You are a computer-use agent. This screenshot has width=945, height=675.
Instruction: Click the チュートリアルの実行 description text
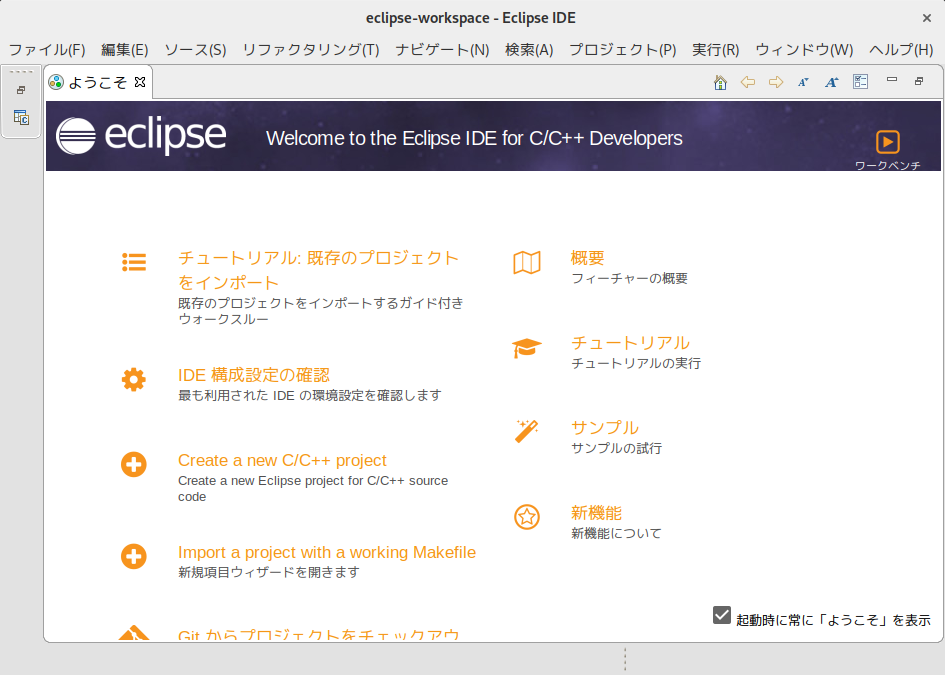click(x=636, y=363)
